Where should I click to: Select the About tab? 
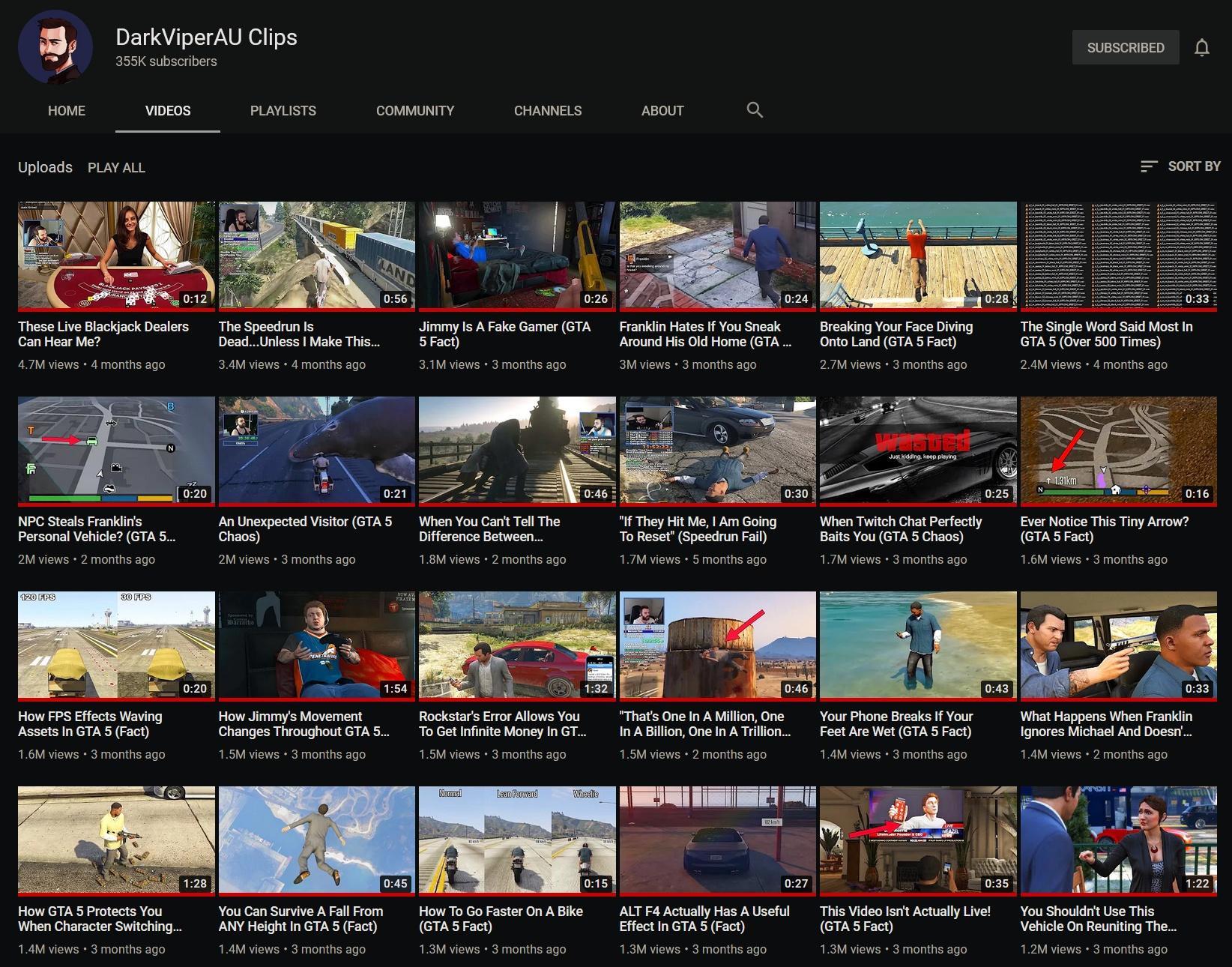(x=662, y=111)
